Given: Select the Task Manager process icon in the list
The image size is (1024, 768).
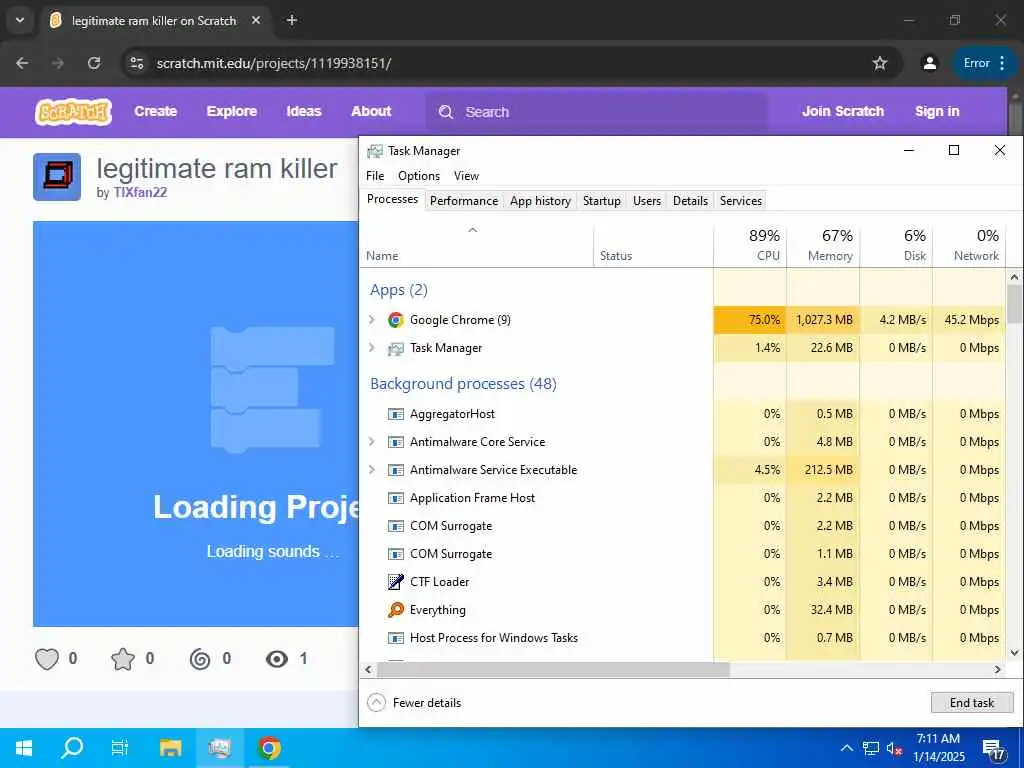Looking at the screenshot, I should click(396, 349).
